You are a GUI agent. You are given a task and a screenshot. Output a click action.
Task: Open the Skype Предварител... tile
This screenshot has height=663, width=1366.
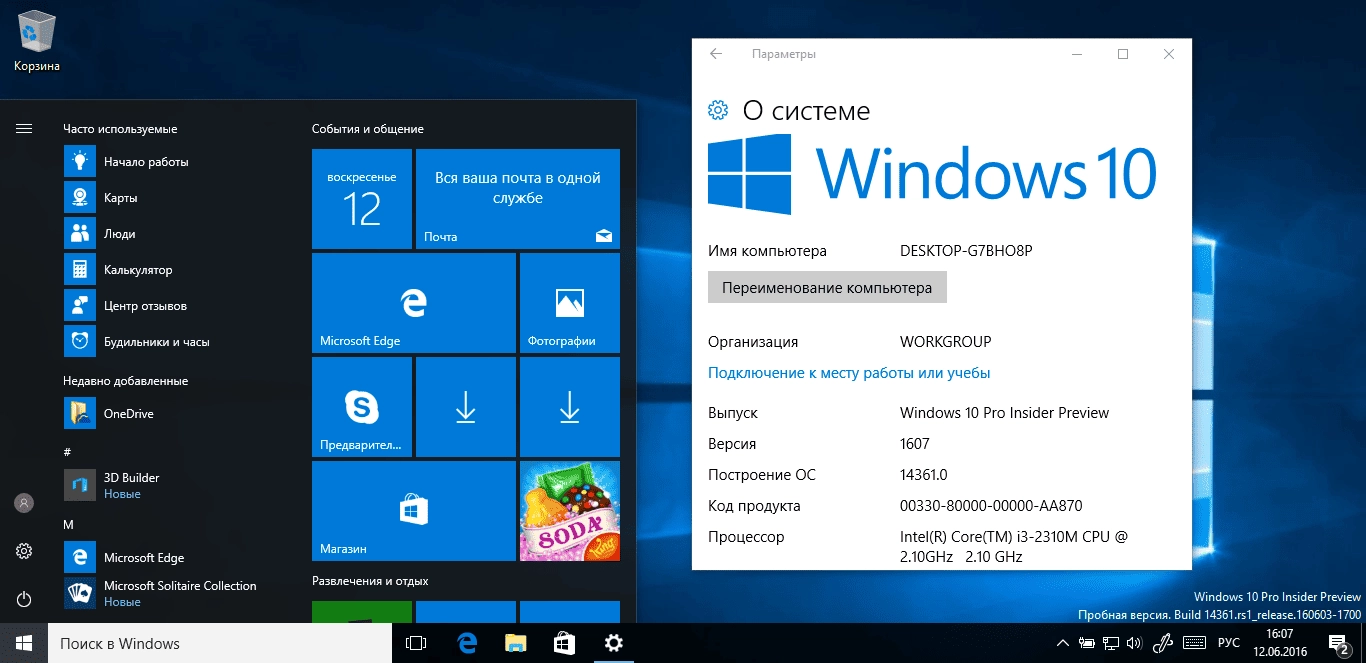click(362, 407)
